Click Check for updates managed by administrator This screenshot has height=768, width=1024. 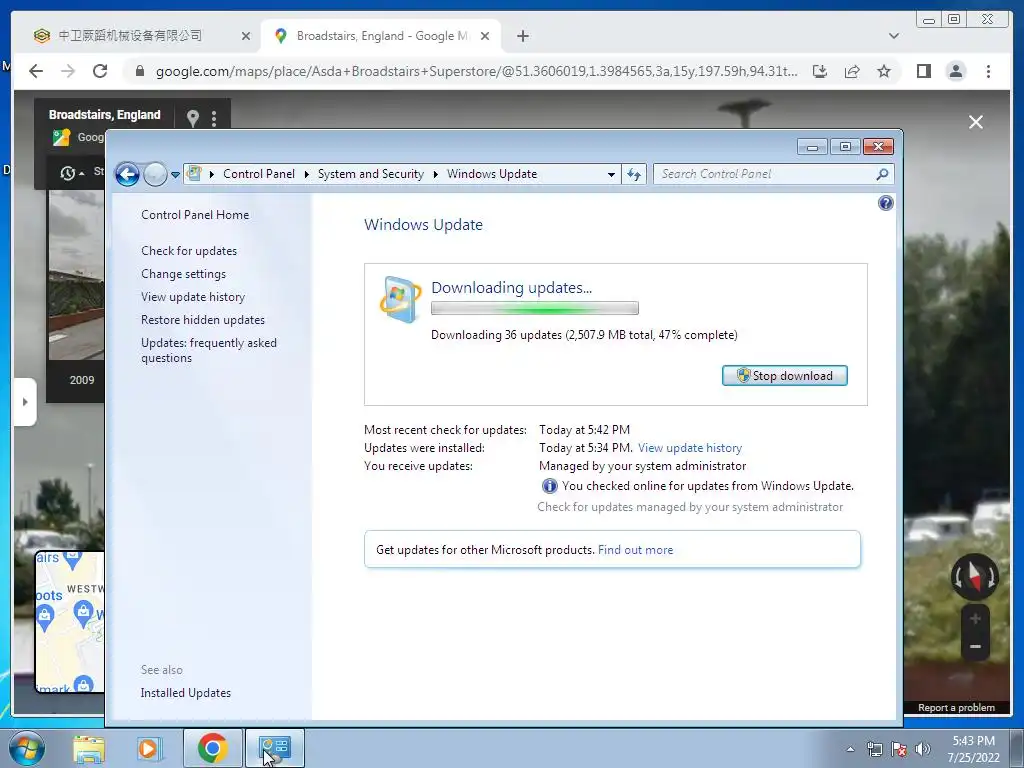pyautogui.click(x=690, y=507)
